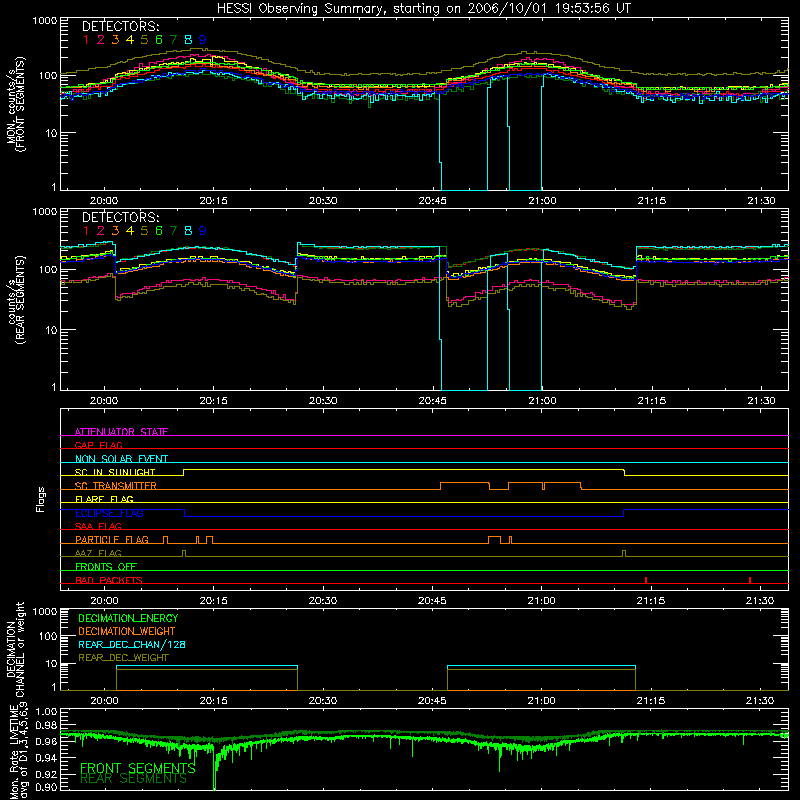Select the ATTENUATOR STATE flag label

point(121,432)
